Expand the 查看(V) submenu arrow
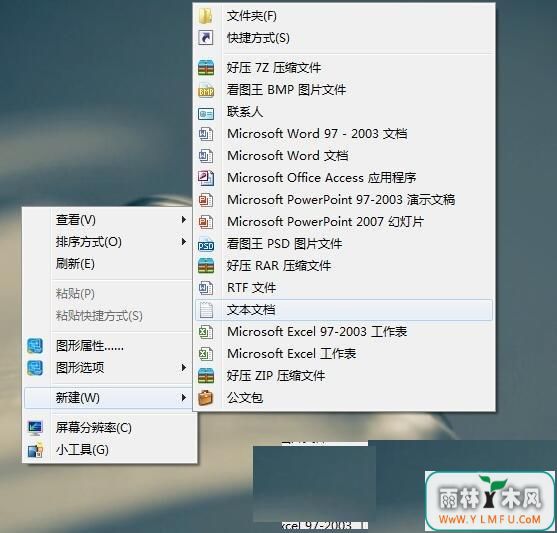Image resolution: width=557 pixels, height=533 pixels. 183,220
